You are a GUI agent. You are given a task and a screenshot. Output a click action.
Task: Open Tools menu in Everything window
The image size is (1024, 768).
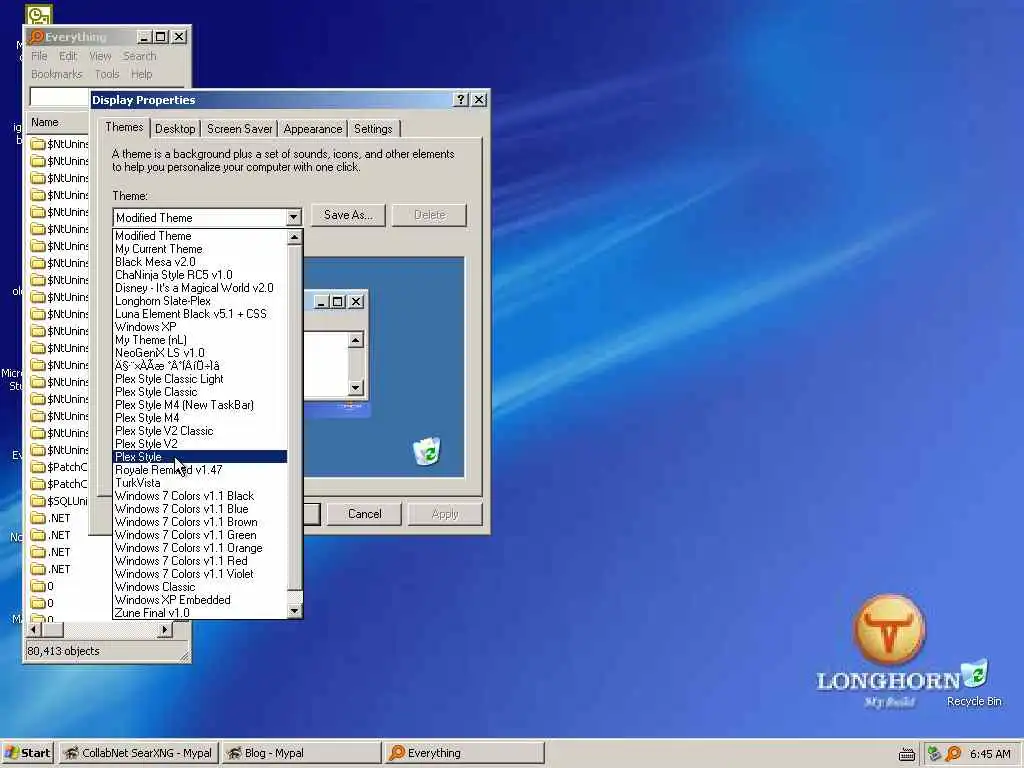[x=107, y=74]
